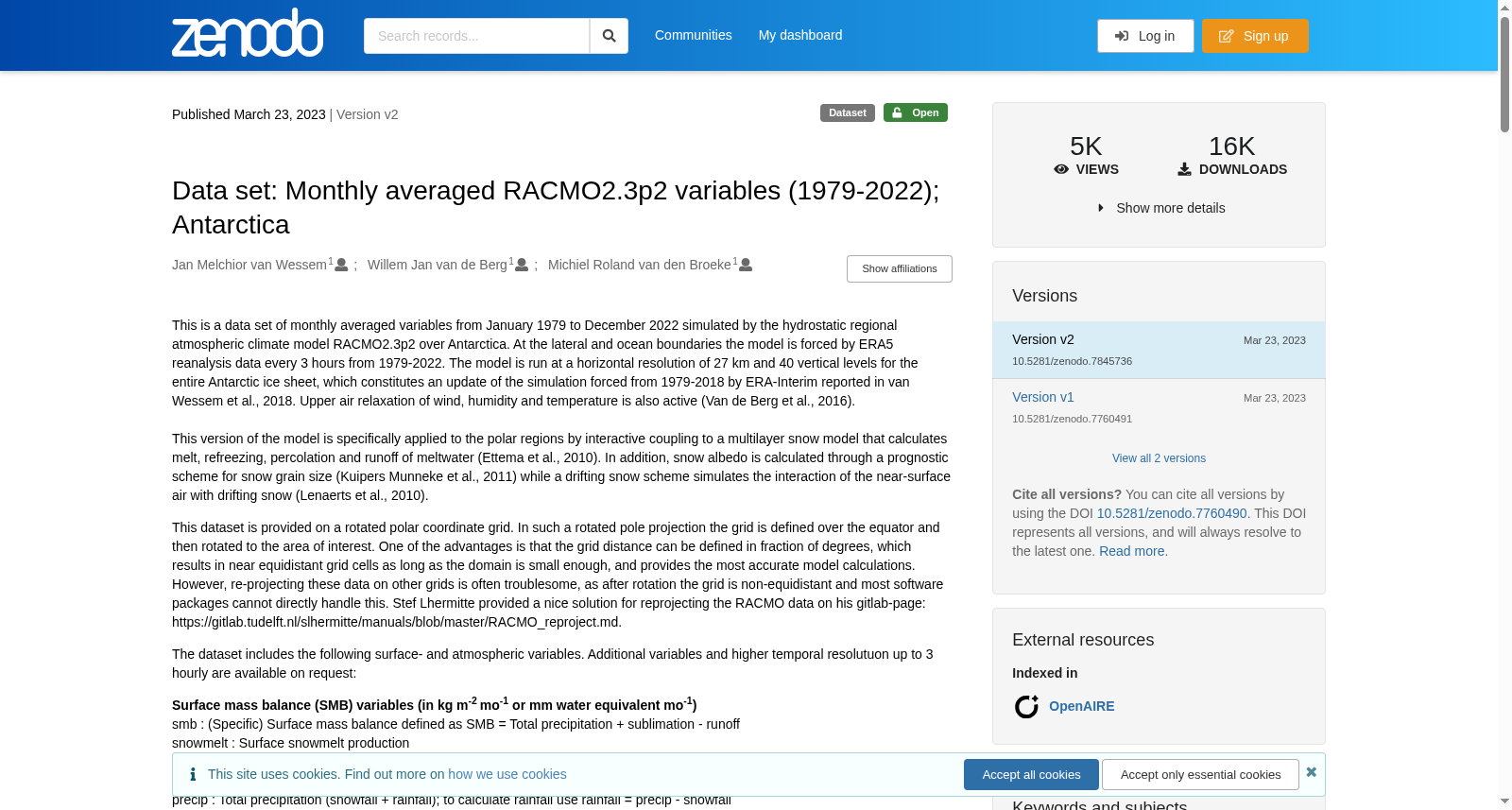Screen dimensions: 1512x810
Task: Accept all cookies
Action: 1031,774
